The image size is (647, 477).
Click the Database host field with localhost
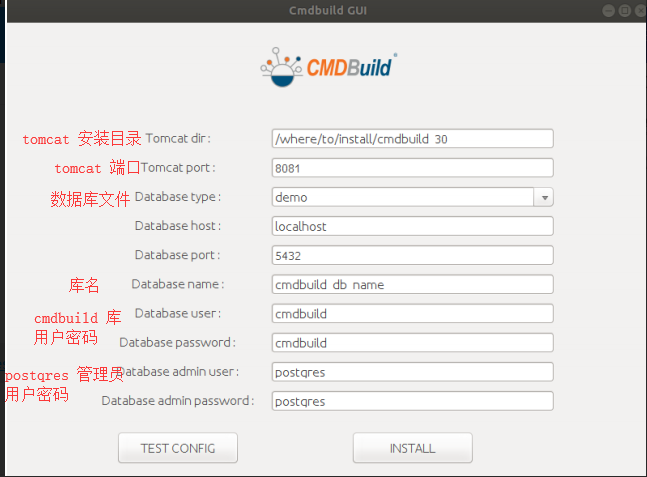412,226
